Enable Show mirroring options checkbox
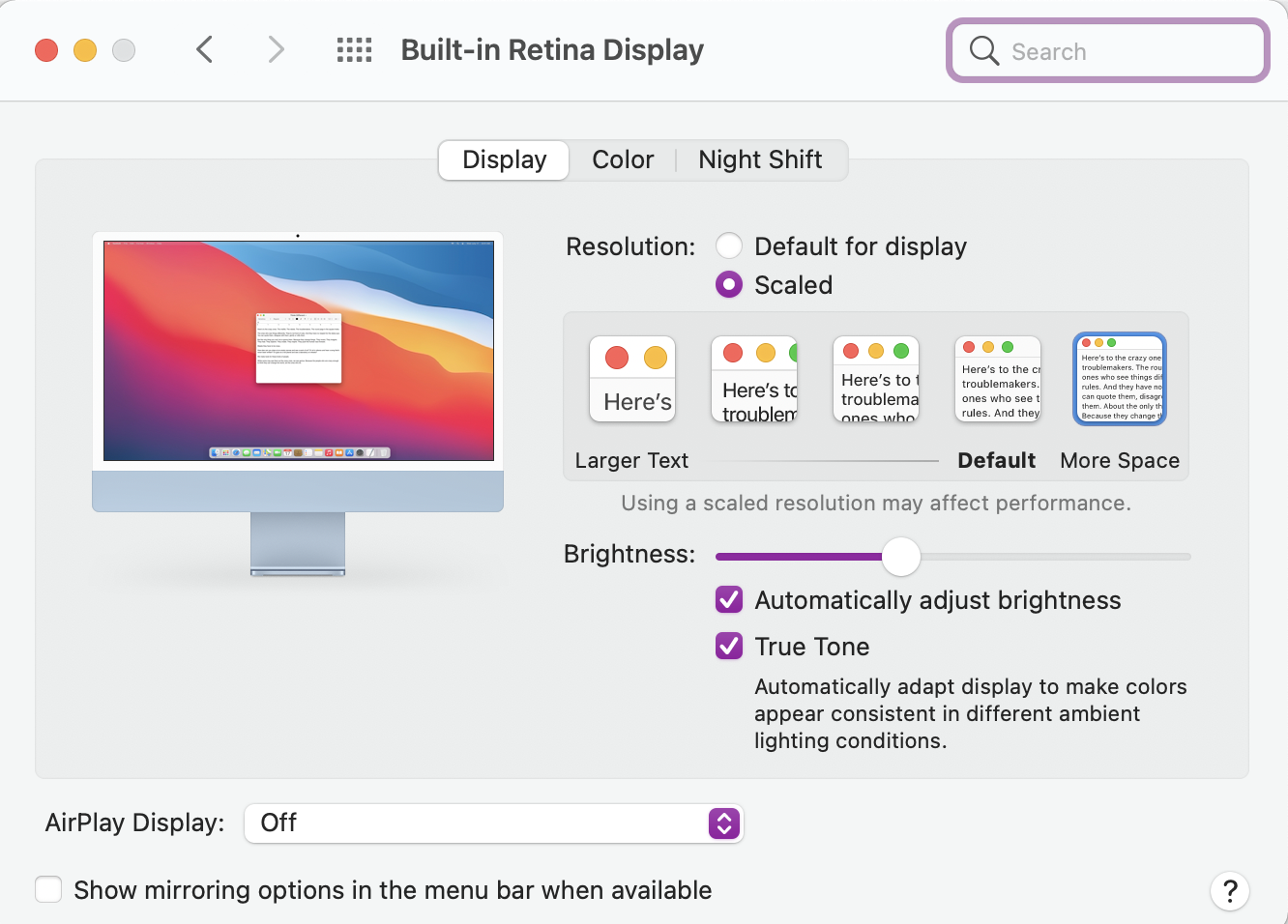The height and width of the screenshot is (924, 1288). (48, 890)
